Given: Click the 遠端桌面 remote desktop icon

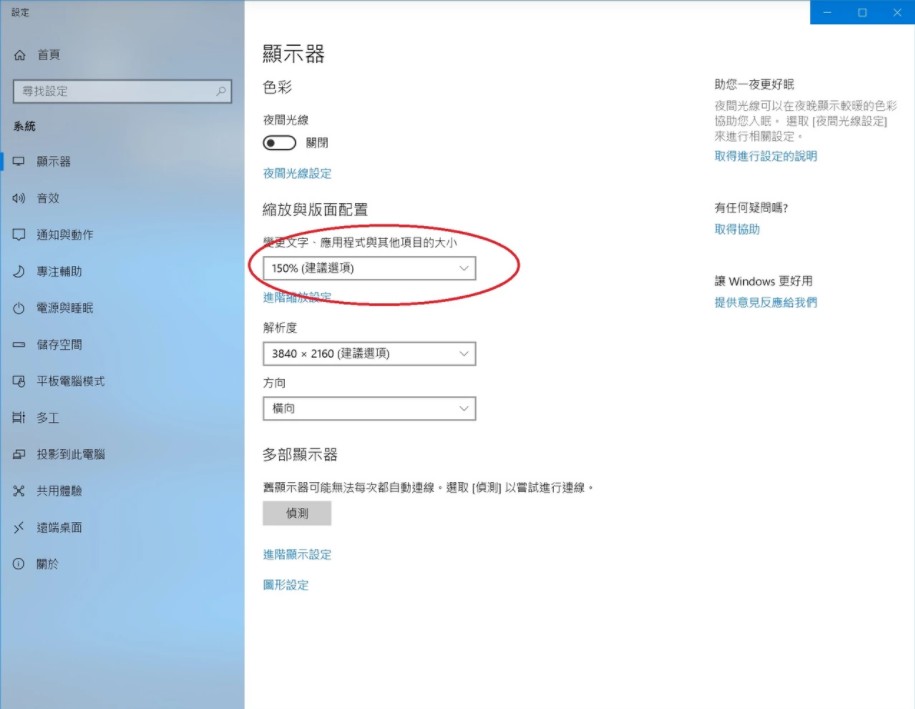Looking at the screenshot, I should click(x=19, y=527).
